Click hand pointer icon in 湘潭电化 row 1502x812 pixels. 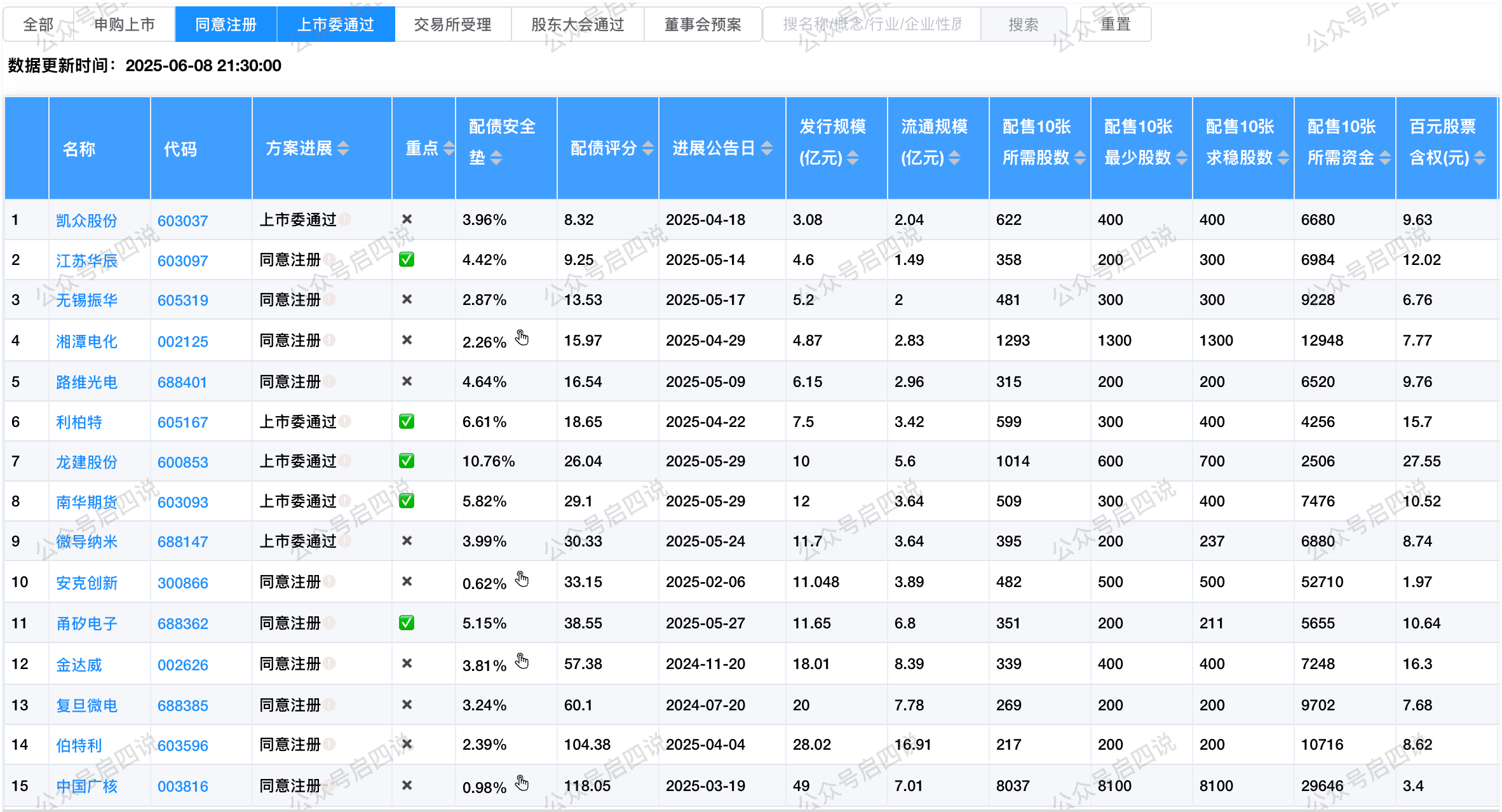click(522, 337)
